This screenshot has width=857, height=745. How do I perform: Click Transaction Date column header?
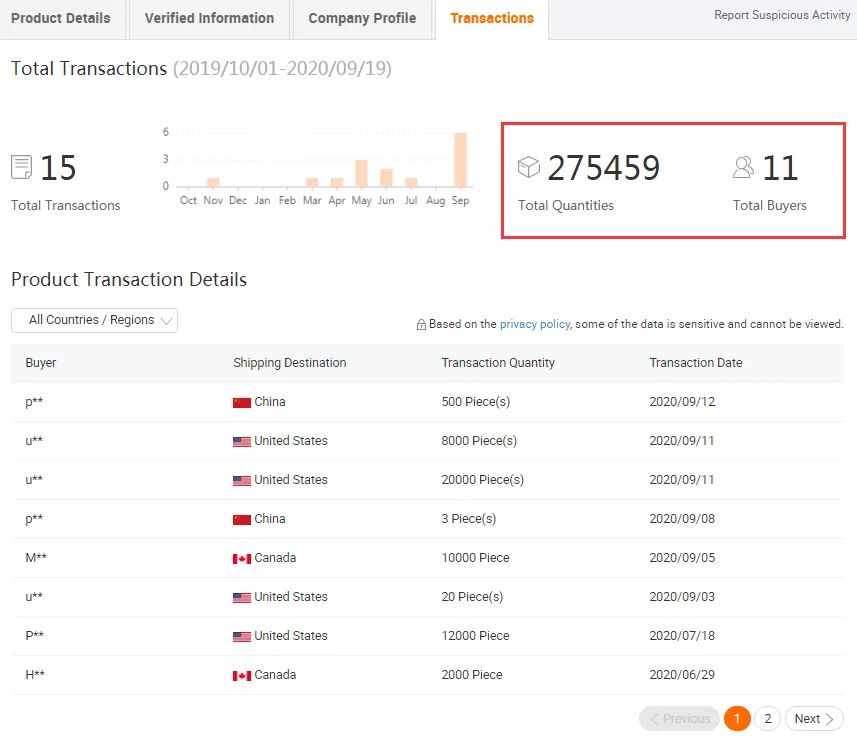click(696, 363)
